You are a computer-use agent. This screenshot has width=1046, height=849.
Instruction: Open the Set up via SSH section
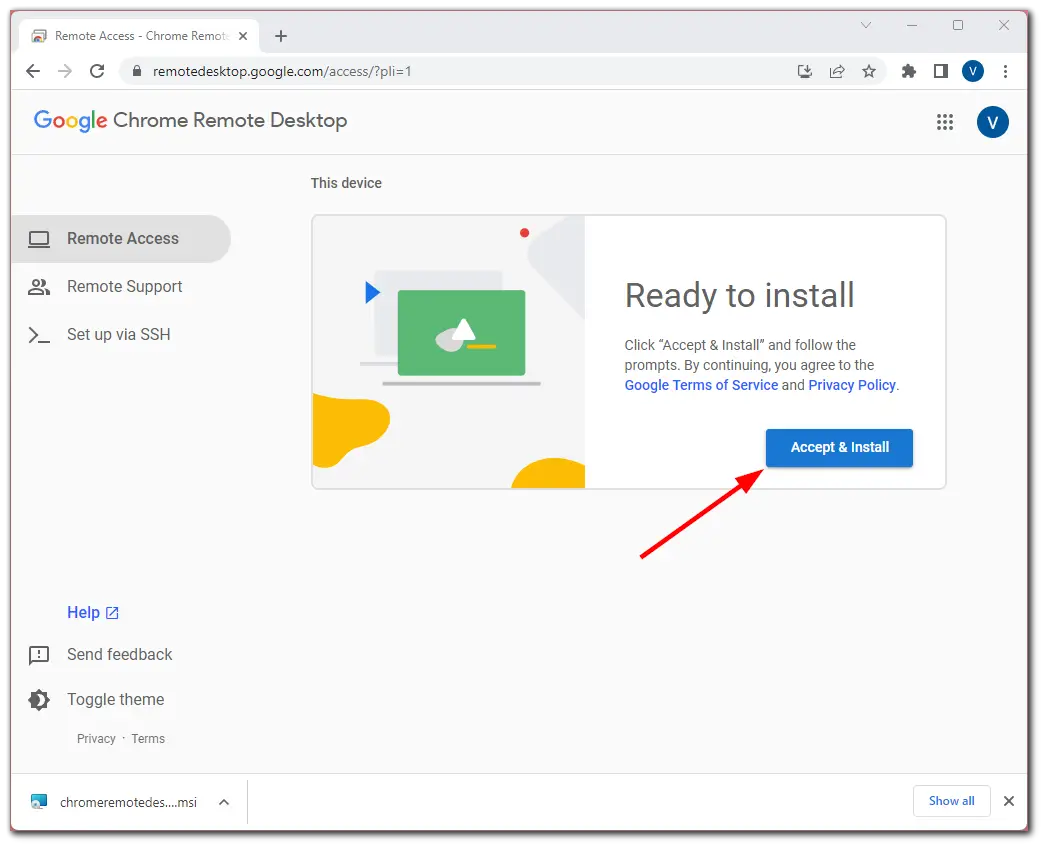point(118,334)
